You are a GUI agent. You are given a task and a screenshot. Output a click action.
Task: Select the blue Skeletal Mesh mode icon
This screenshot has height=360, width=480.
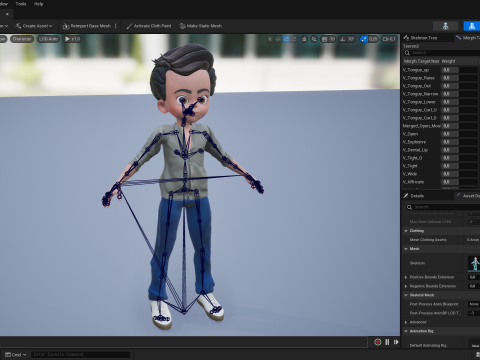point(472,26)
